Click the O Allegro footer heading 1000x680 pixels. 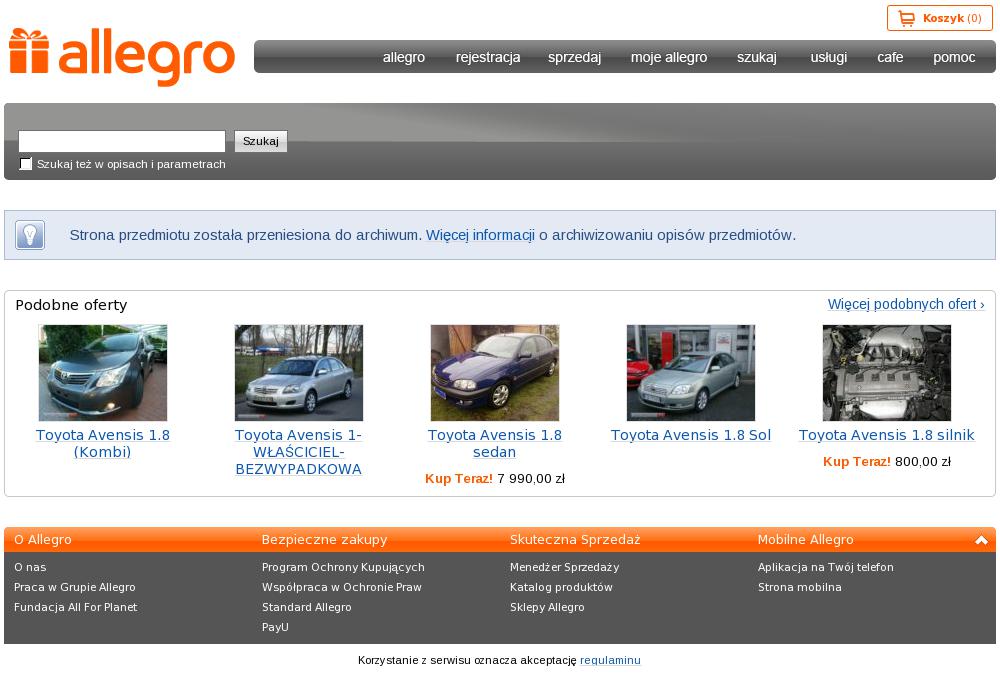tap(43, 540)
